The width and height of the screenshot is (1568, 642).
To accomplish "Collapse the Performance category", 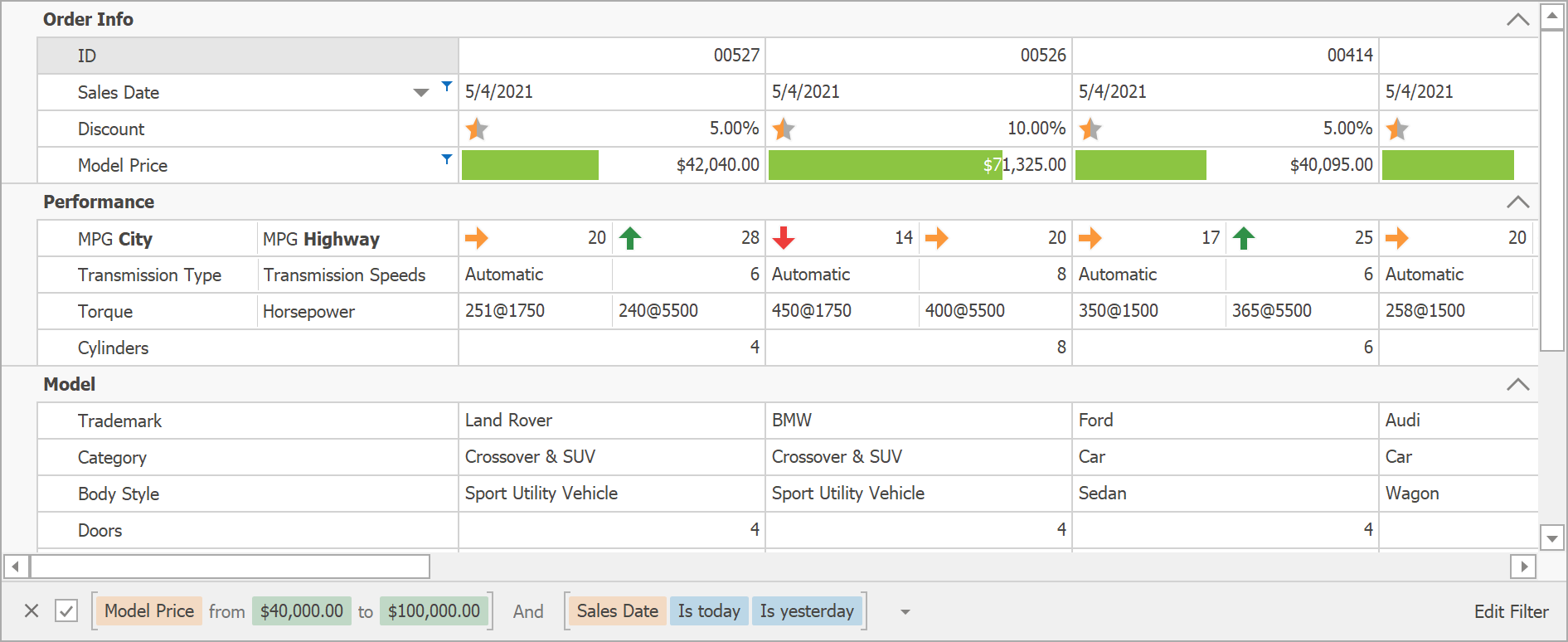I will [x=1517, y=202].
